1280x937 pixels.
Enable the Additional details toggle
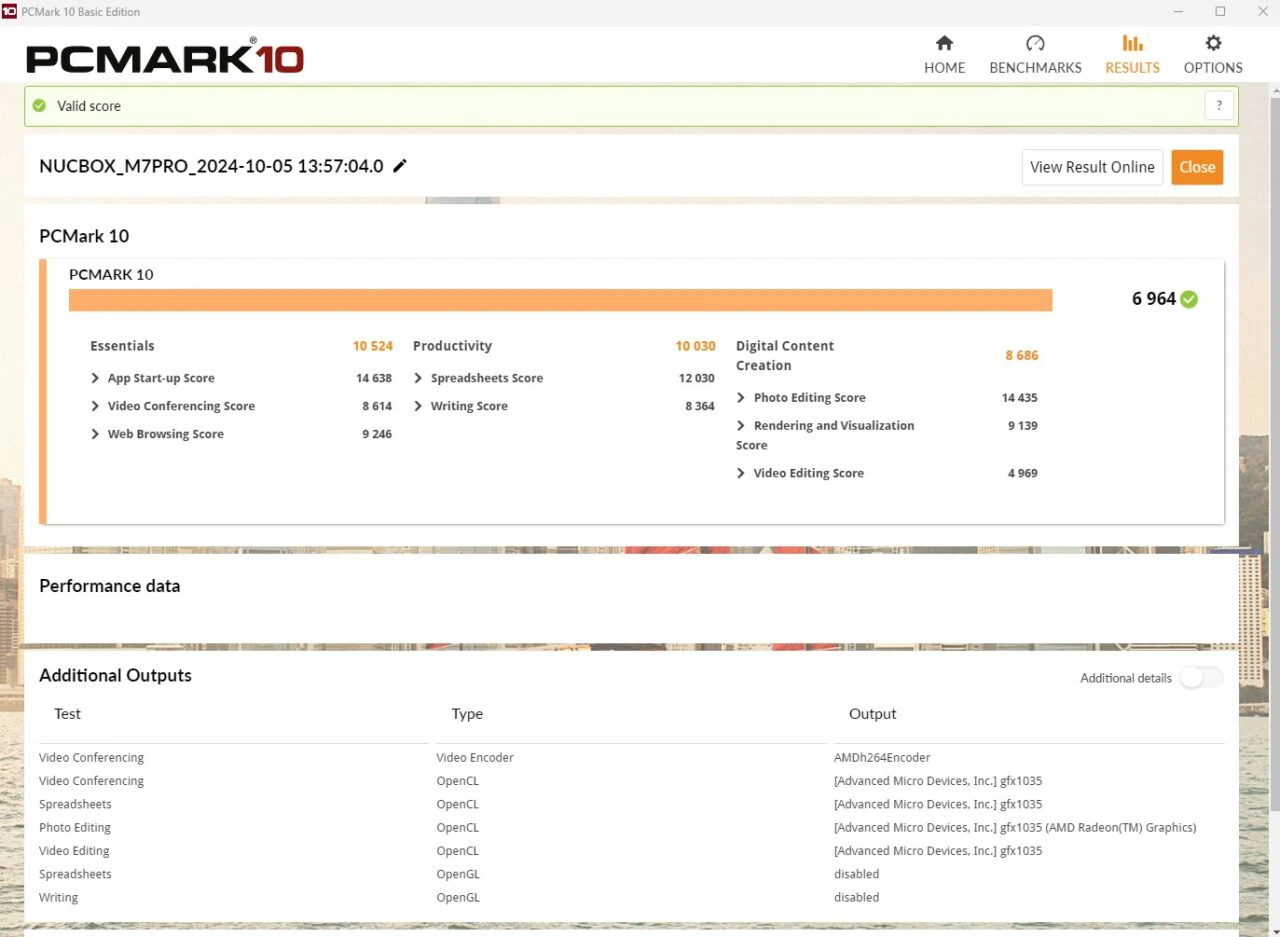(1200, 677)
